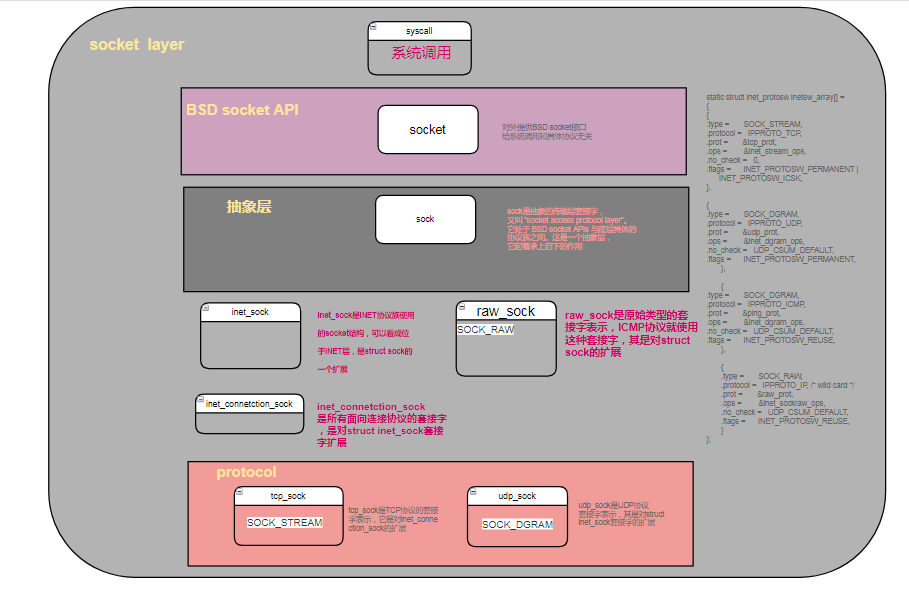The image size is (909, 594).
Task: Click the 'BSD socket API' heading
Action: pyautogui.click(x=242, y=110)
